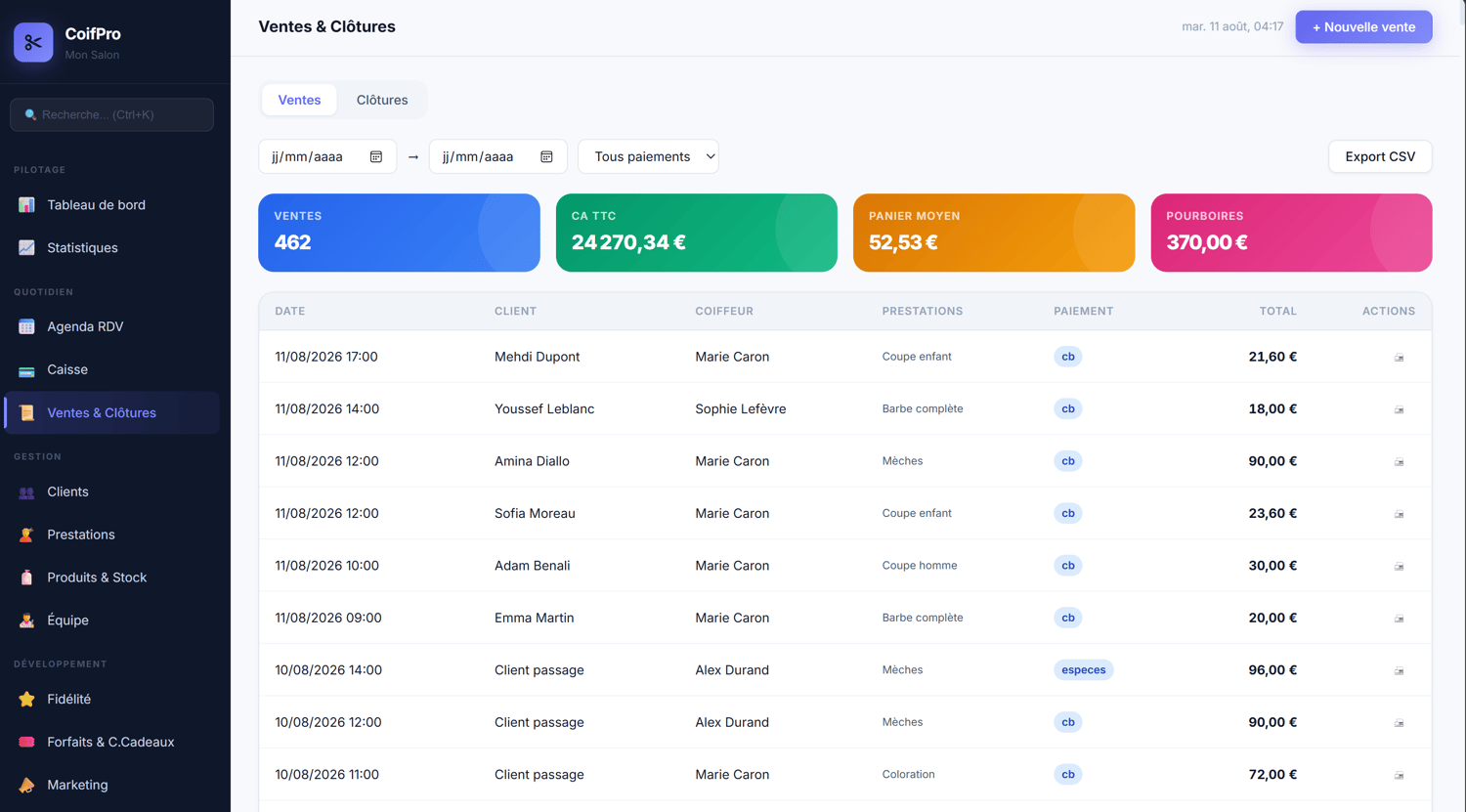
Task: Click date 11/08/2026 09:00 cell
Action: tap(328, 619)
